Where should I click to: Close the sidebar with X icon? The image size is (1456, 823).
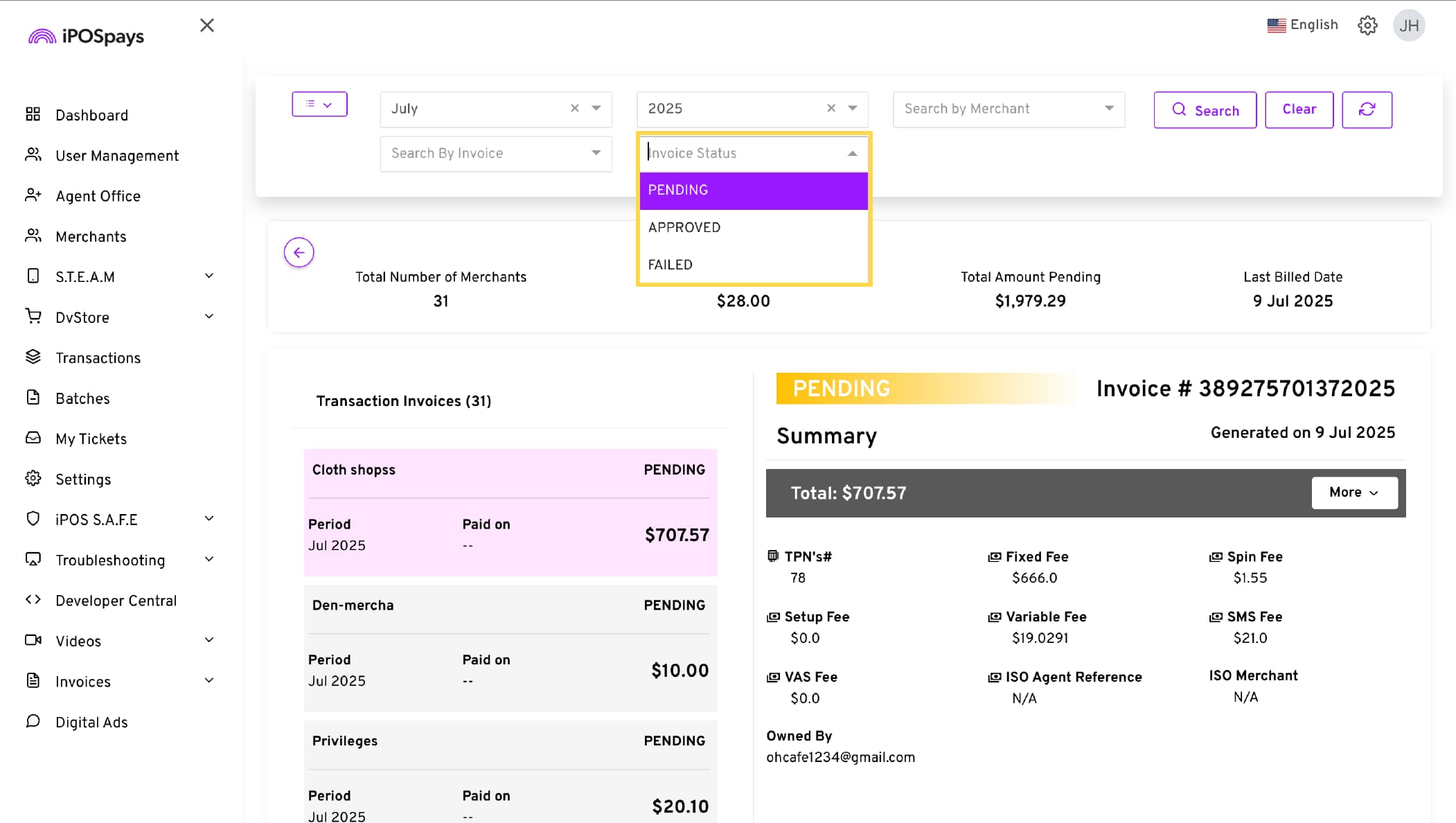click(x=206, y=26)
